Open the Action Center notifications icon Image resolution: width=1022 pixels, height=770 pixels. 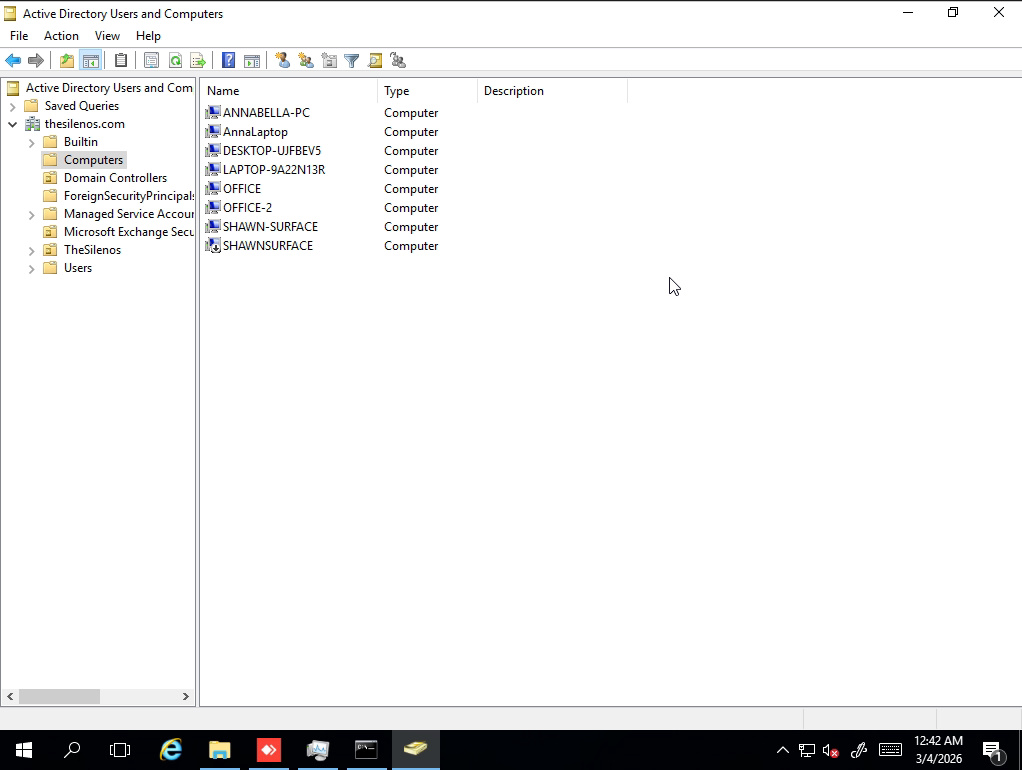coord(993,751)
